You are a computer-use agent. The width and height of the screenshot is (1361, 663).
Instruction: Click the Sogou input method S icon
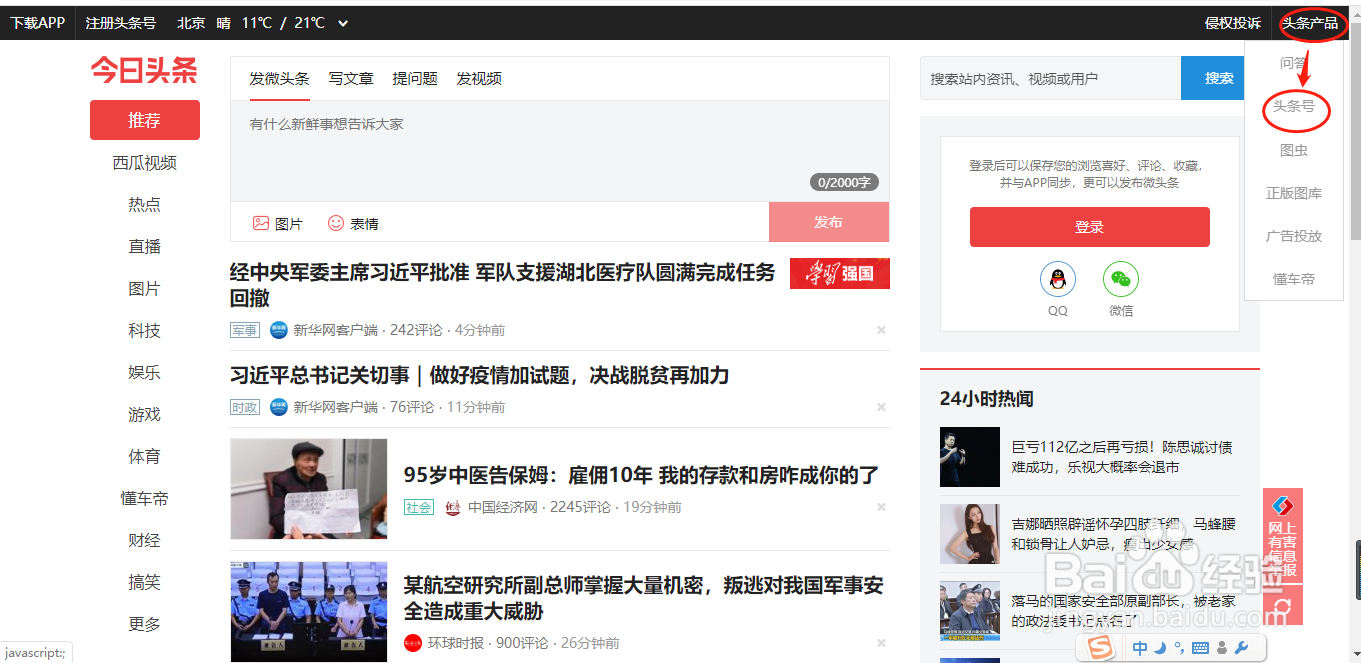point(1101,648)
